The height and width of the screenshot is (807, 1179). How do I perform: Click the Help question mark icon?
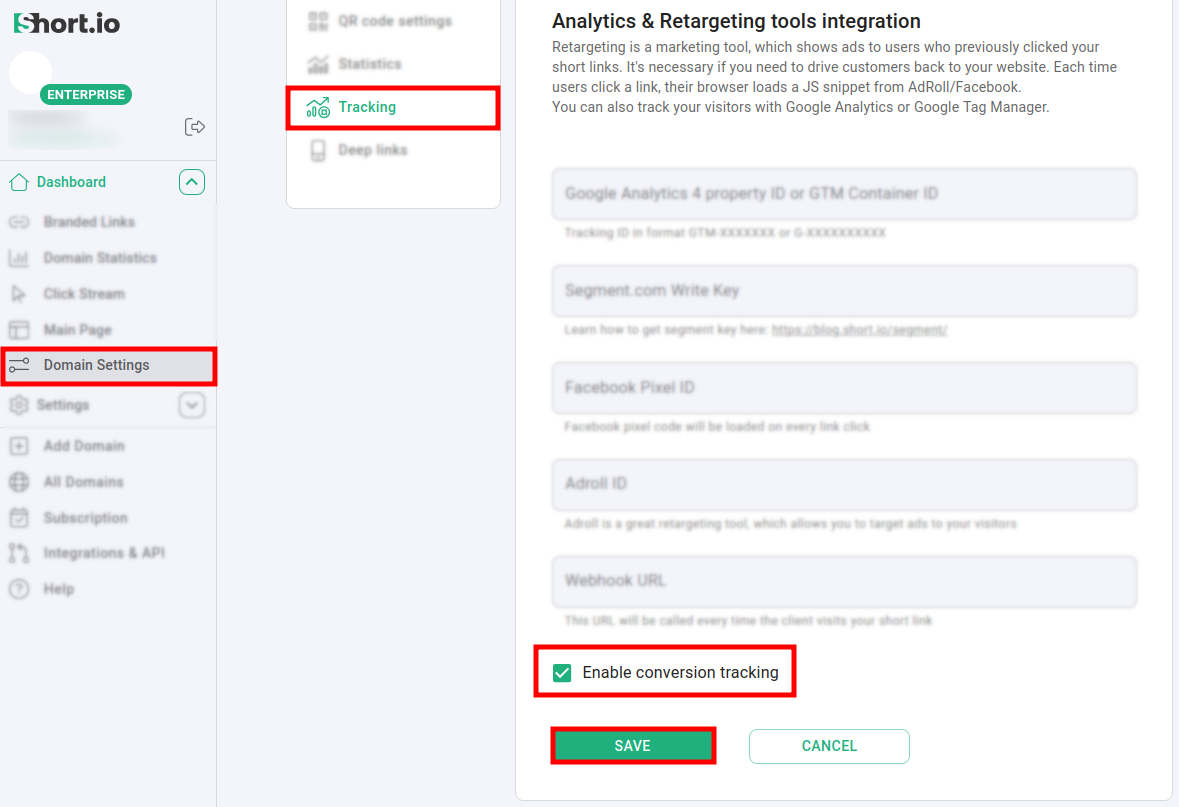19,589
